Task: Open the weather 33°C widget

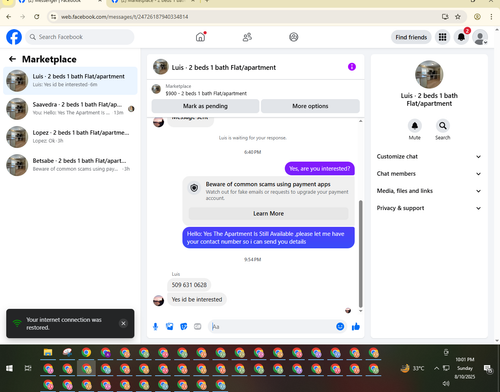Action: pyautogui.click(x=413, y=368)
